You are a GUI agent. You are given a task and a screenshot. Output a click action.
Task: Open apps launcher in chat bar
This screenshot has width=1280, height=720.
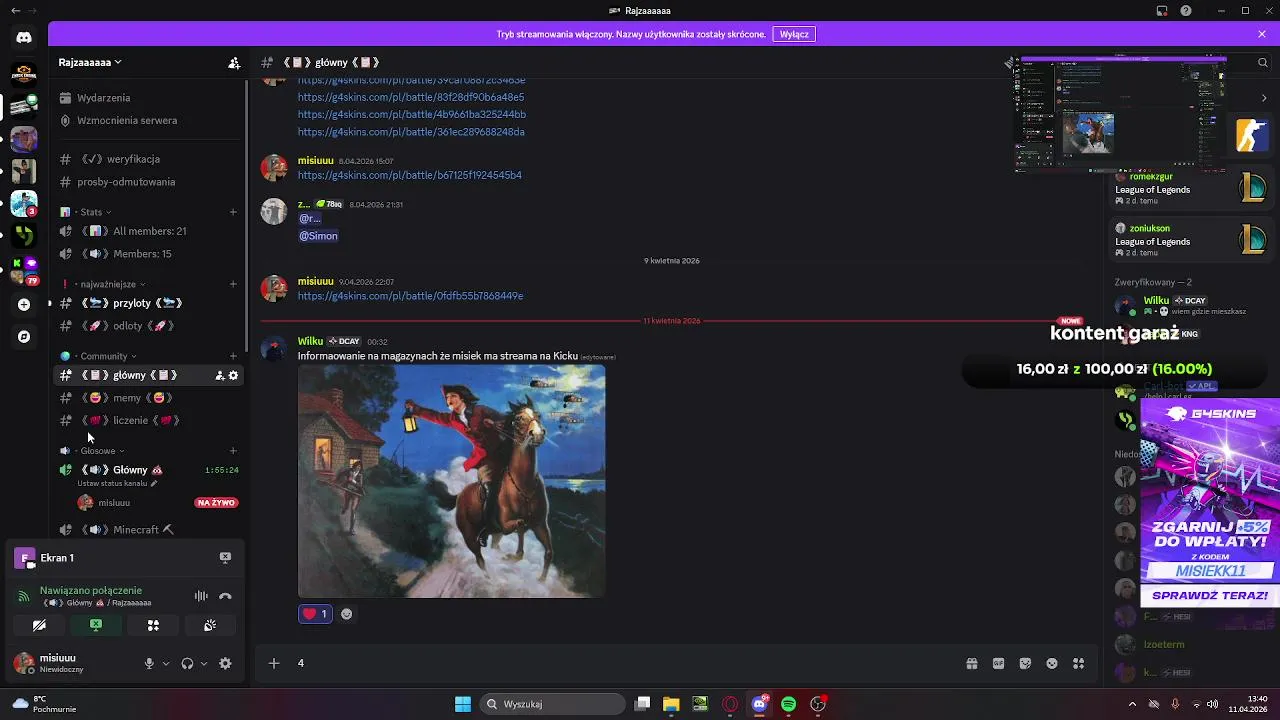click(1079, 663)
